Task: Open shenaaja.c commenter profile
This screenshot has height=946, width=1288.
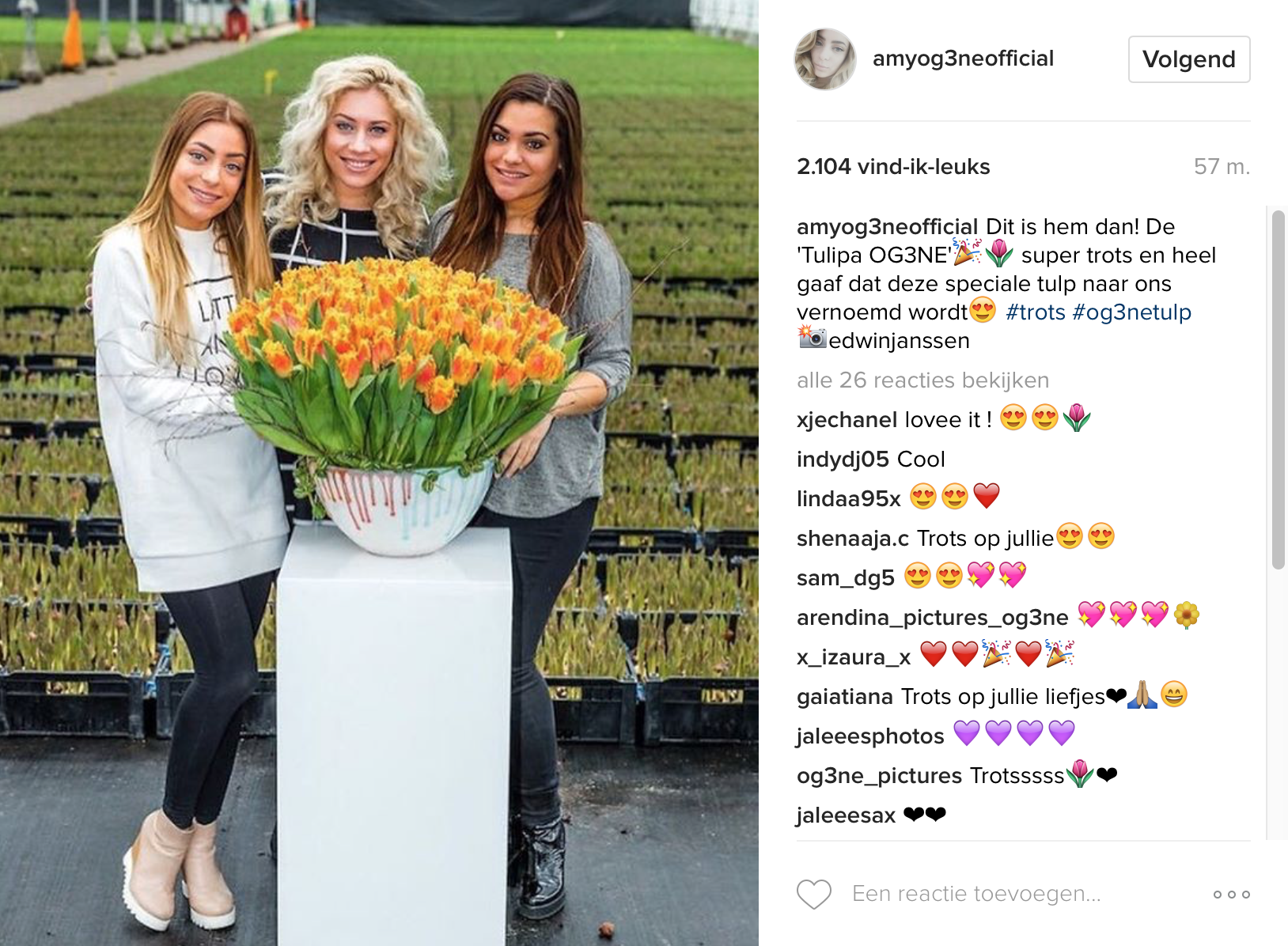Action: click(x=853, y=539)
